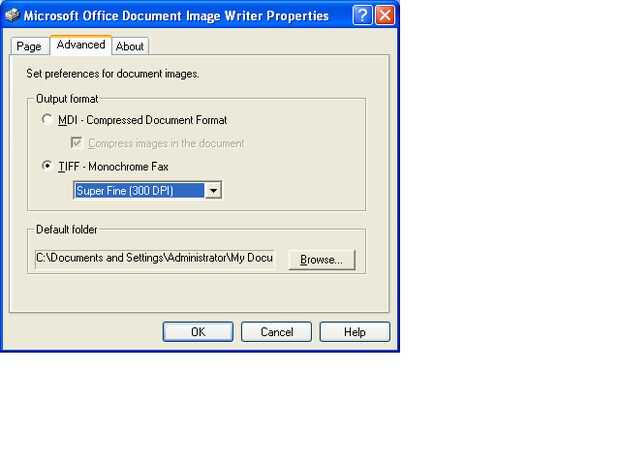Image resolution: width=620 pixels, height=465 pixels.
Task: Click the Browse... button
Action: point(322,259)
